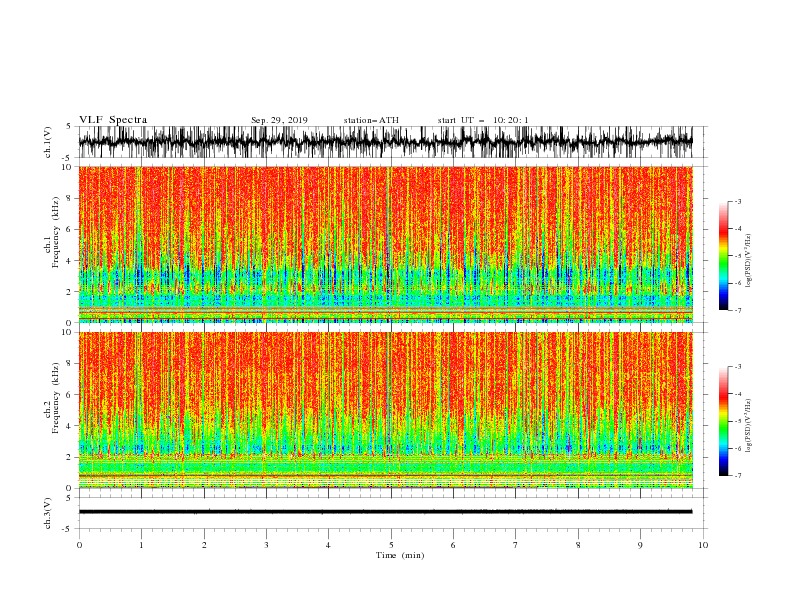Click time axis tick label 3
Viewport: 792px width, 612px height.
(x=266, y=545)
